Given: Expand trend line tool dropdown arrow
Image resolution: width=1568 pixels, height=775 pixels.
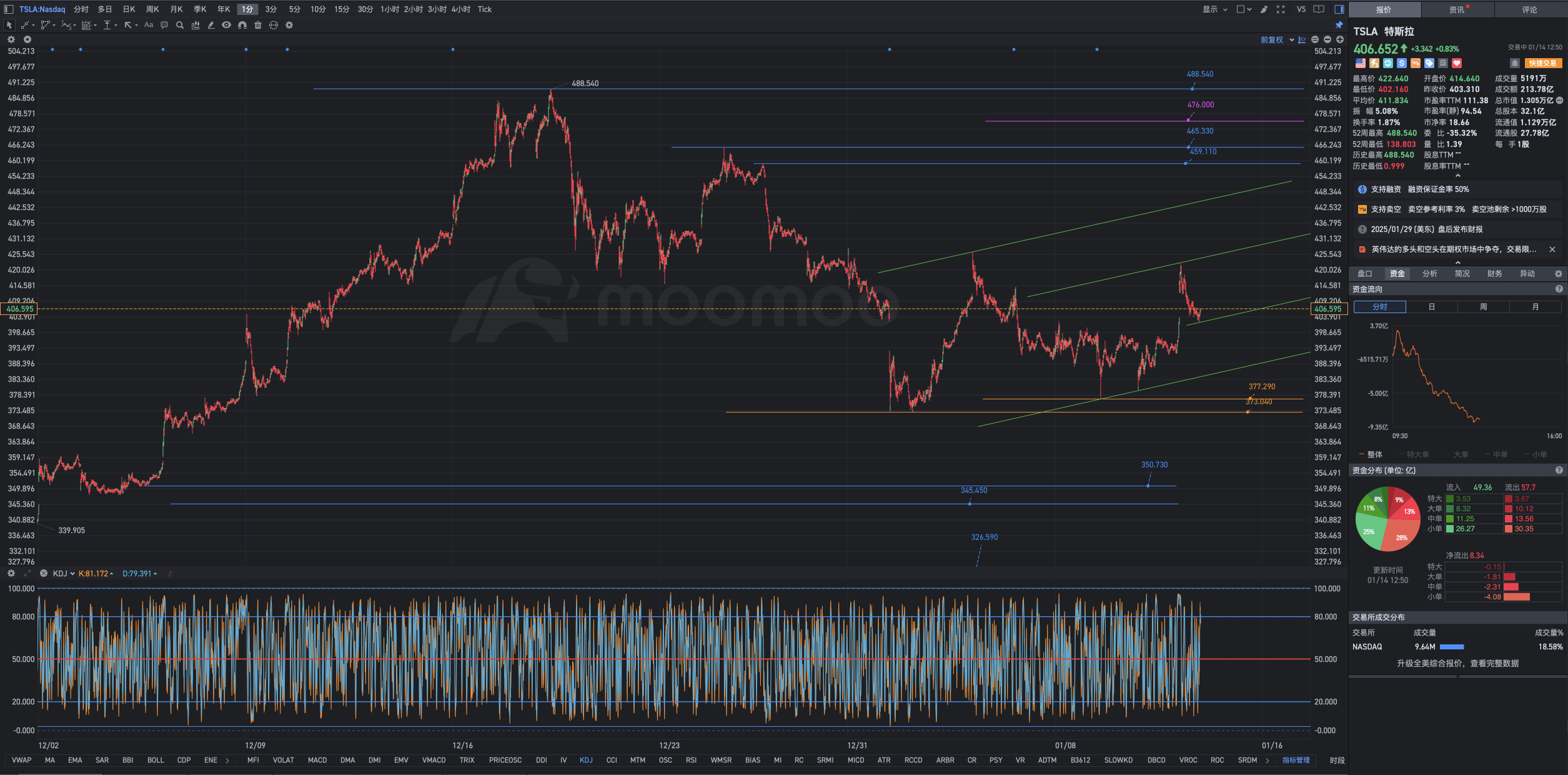Looking at the screenshot, I should 33,26.
